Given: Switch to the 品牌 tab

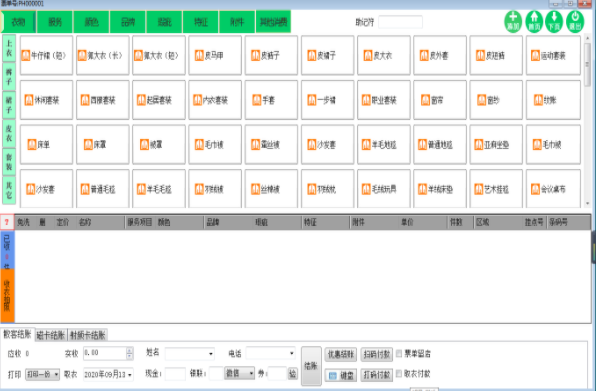Looking at the screenshot, I should coord(128,22).
